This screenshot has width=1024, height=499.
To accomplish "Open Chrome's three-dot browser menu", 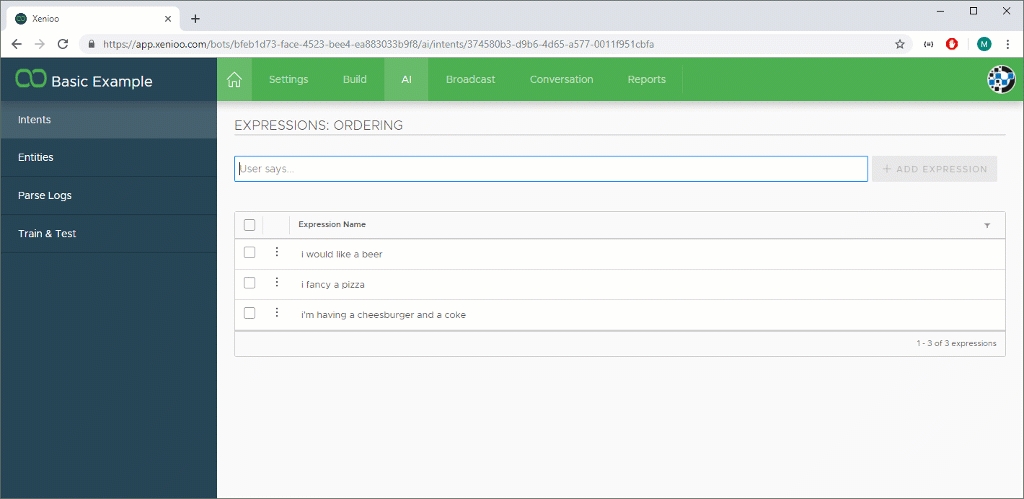I will pyautogui.click(x=1007, y=44).
